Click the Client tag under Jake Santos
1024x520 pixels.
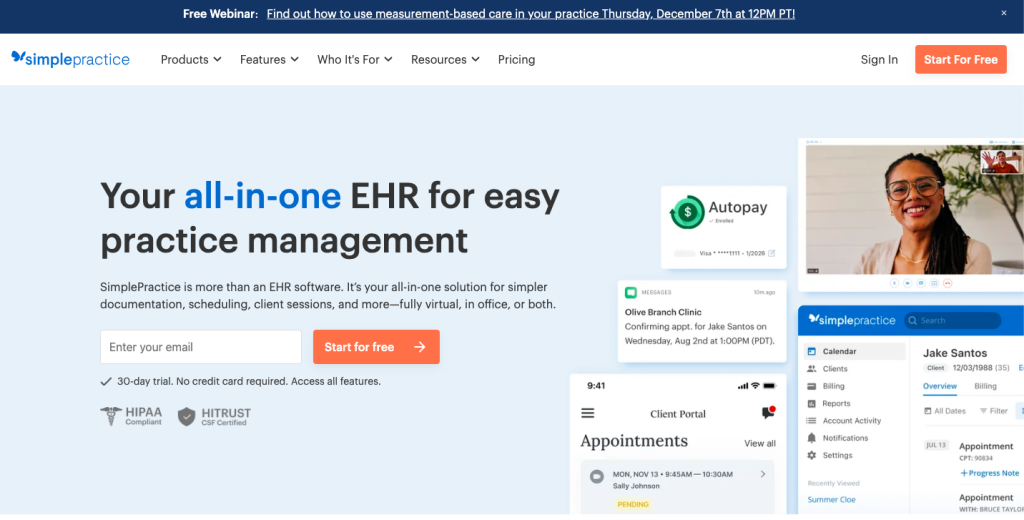[x=935, y=368]
